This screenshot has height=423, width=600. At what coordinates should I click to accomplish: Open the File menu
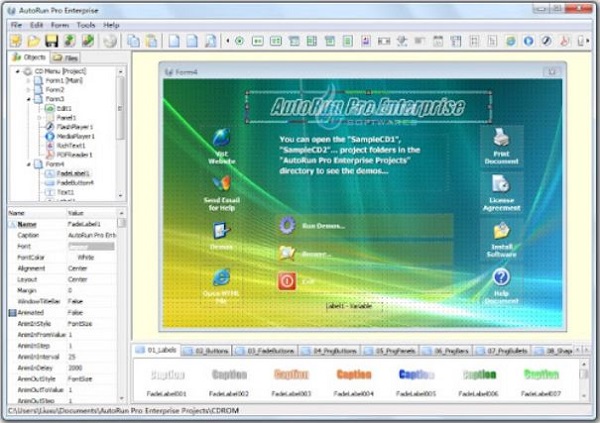(16, 25)
